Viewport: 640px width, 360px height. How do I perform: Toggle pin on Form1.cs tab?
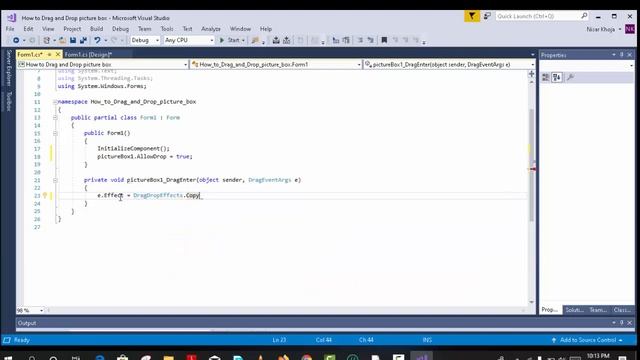pyautogui.click(x=49, y=54)
